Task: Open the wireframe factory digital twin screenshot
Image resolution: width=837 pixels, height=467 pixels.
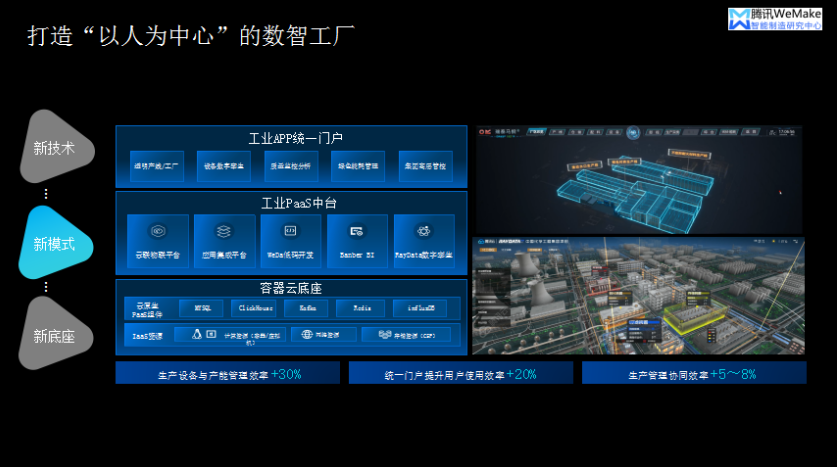Action: [639, 179]
